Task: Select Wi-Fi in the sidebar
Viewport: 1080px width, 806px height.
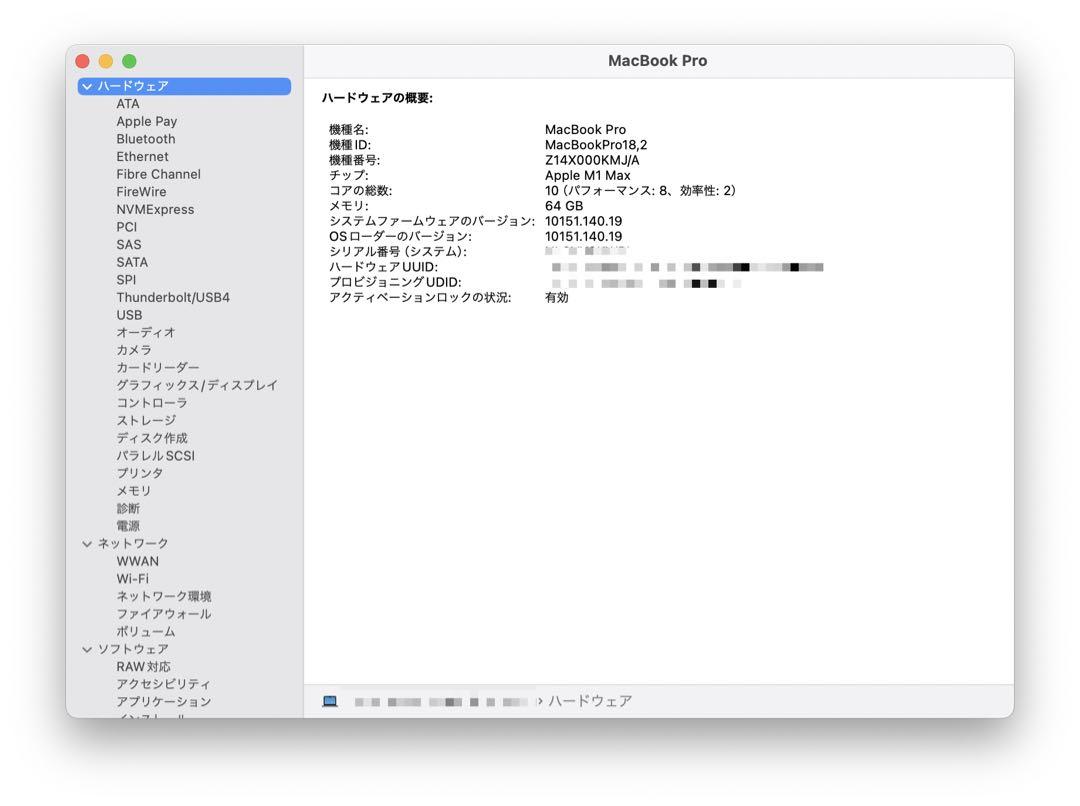Action: pyautogui.click(x=132, y=579)
